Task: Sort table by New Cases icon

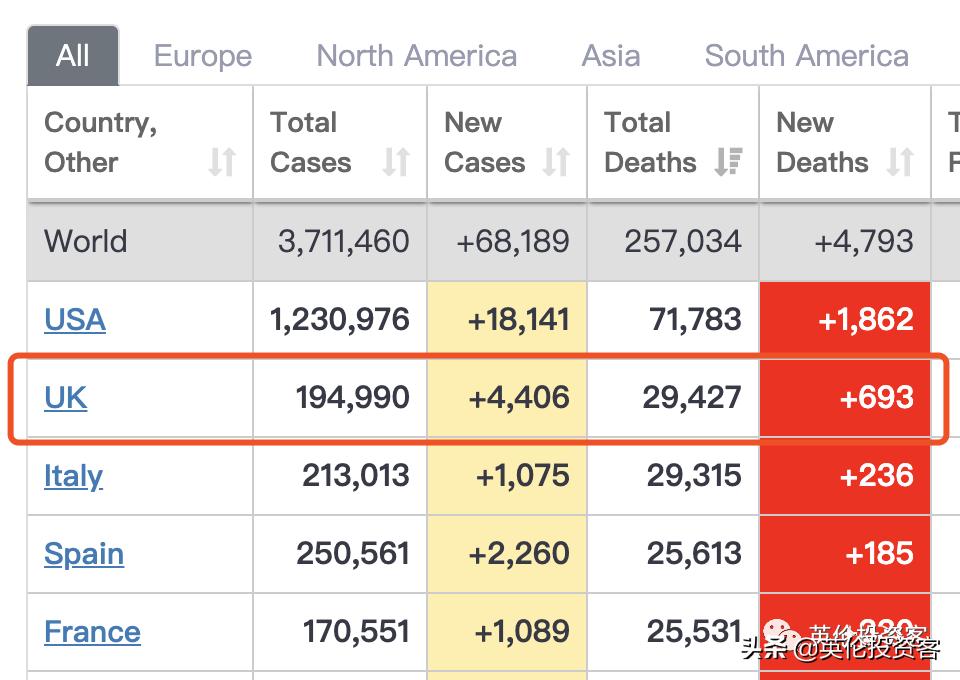Action: tap(556, 162)
